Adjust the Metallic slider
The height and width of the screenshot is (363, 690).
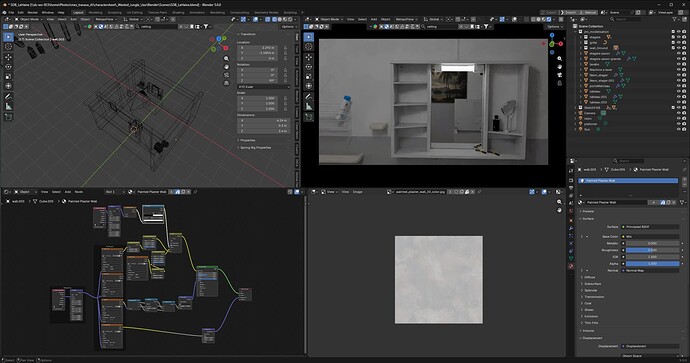click(x=652, y=243)
